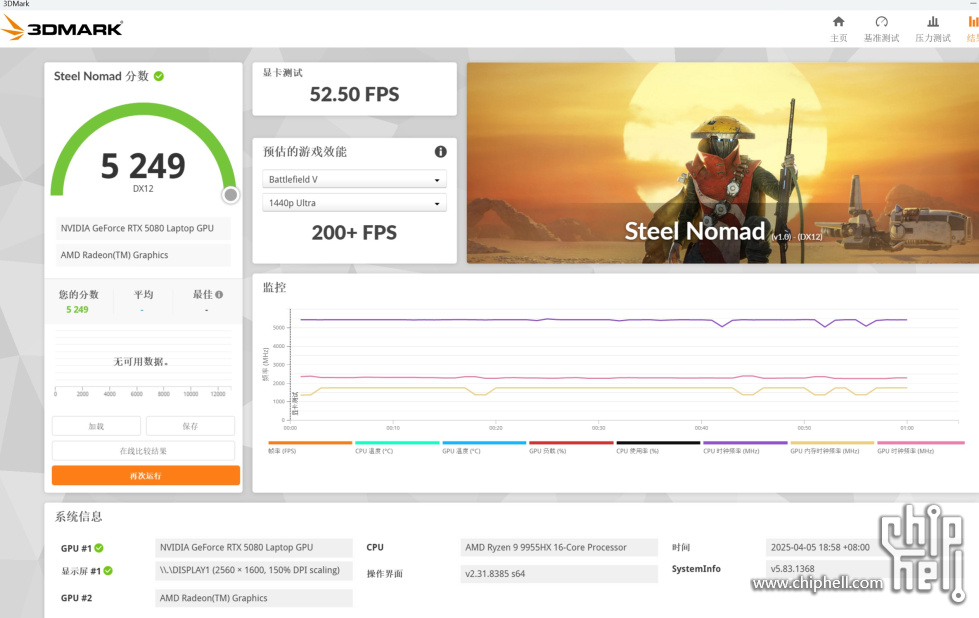Select the yellow GPU 内存时钟频率 legend swatch
The image size is (979, 618).
[x=832, y=443]
